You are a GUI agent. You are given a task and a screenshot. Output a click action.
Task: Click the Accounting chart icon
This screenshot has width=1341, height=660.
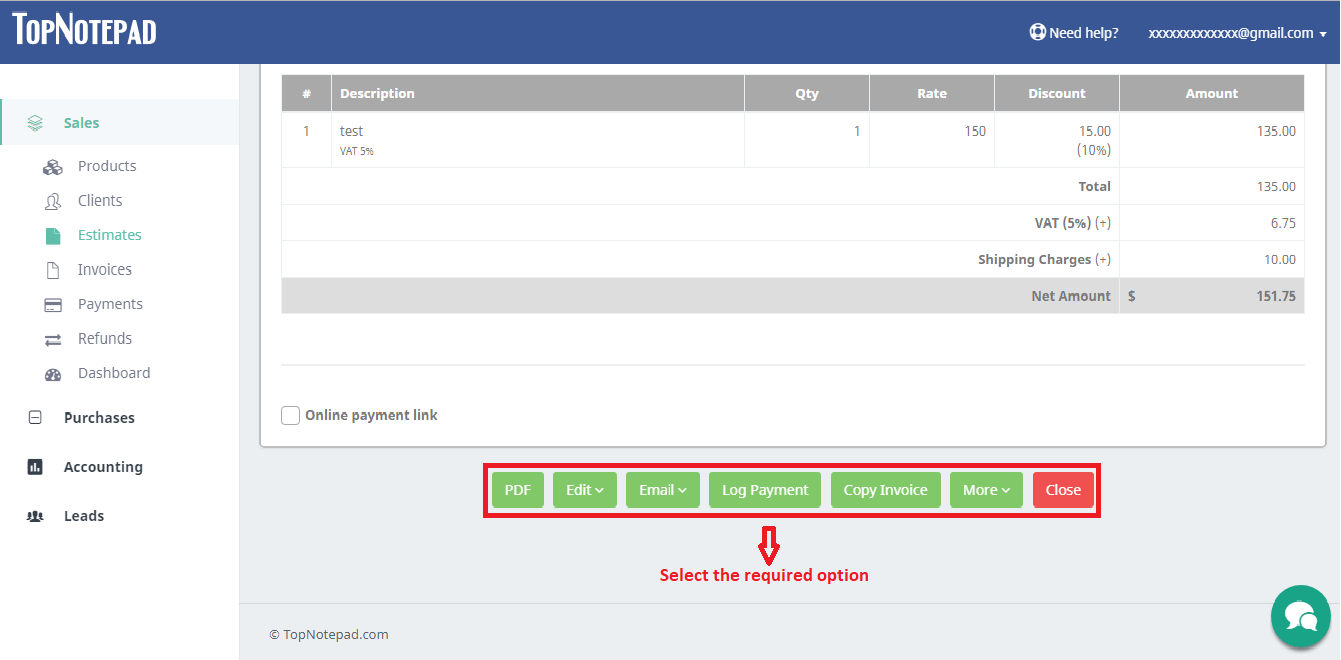[x=35, y=467]
